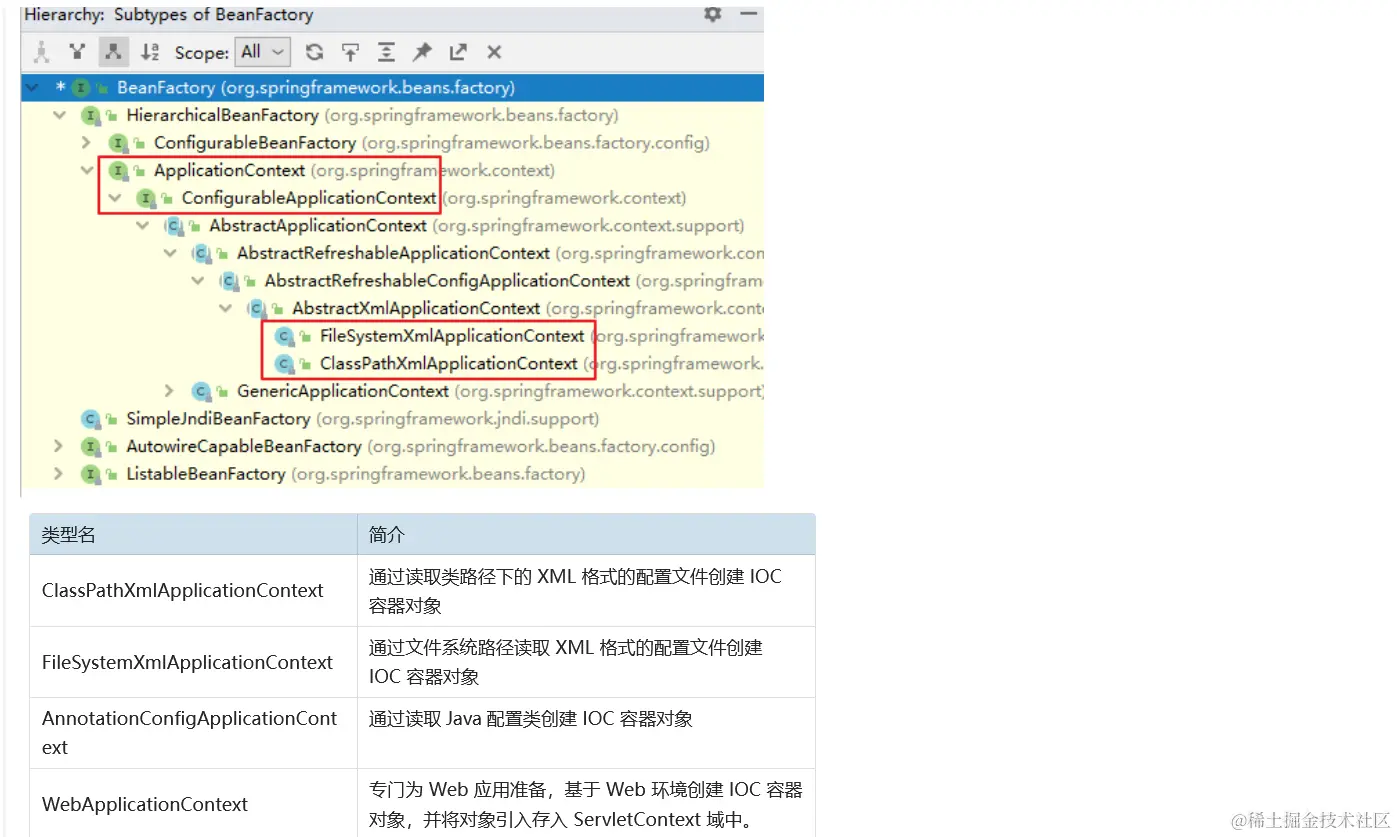The height and width of the screenshot is (837, 1397).
Task: Collapse the AbstractRefreshableConfigApplicationContext node
Action: 197,281
